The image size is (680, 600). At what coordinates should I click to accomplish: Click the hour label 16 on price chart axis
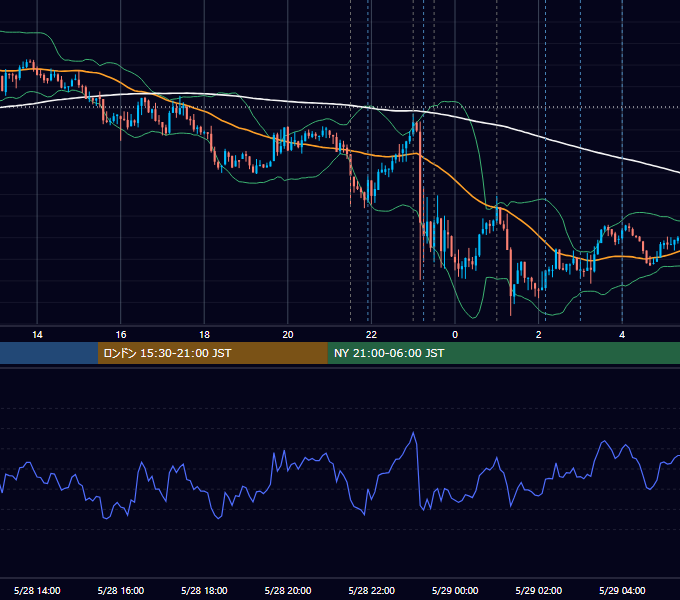pos(121,335)
